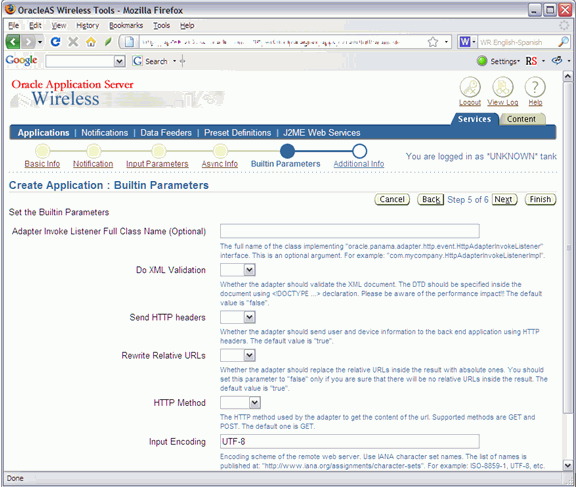This screenshot has height=487, width=576.
Task: Click the Firefox logo in title bar
Action: click(x=10, y=9)
